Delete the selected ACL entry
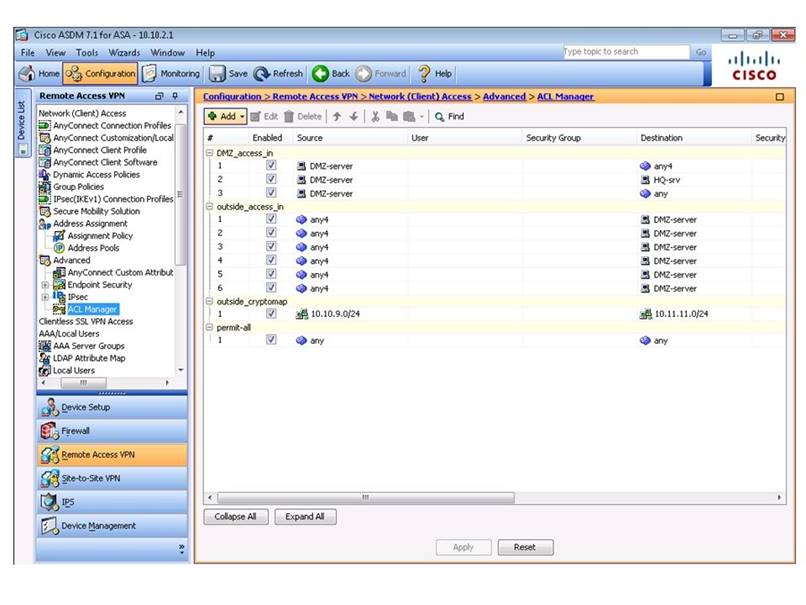 303,117
